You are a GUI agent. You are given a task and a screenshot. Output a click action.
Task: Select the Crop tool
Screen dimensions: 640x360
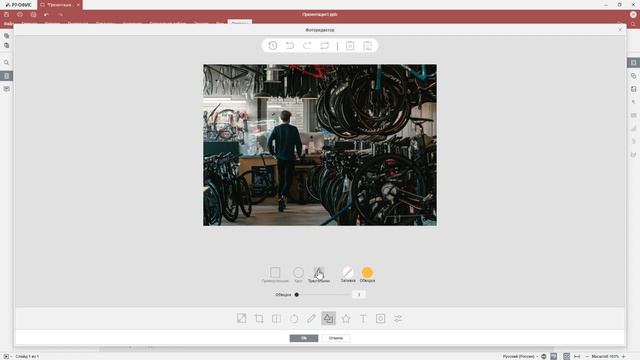coord(259,318)
